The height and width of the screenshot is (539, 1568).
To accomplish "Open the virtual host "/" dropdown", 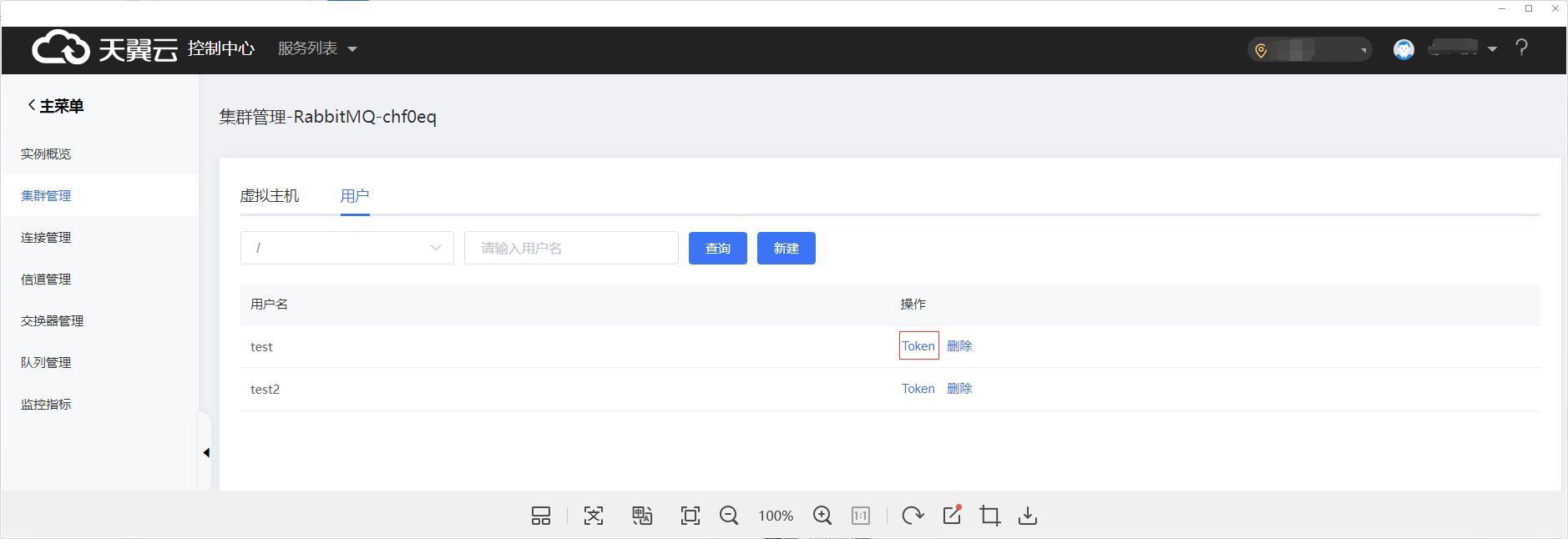I will click(x=346, y=248).
